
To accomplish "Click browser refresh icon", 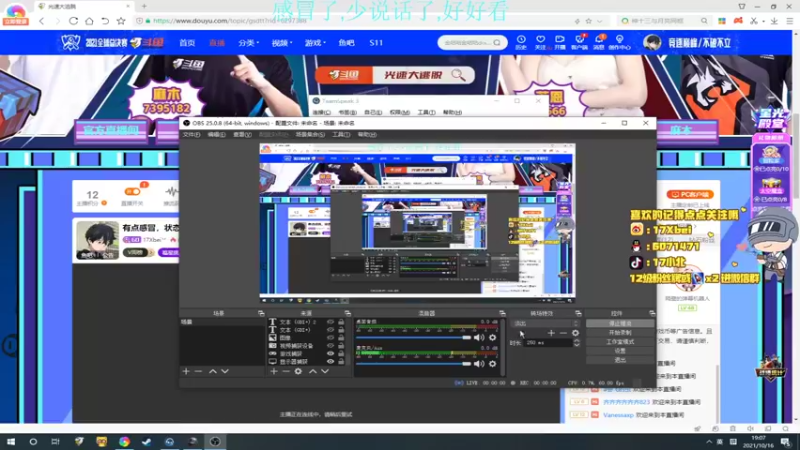I will point(73,21).
